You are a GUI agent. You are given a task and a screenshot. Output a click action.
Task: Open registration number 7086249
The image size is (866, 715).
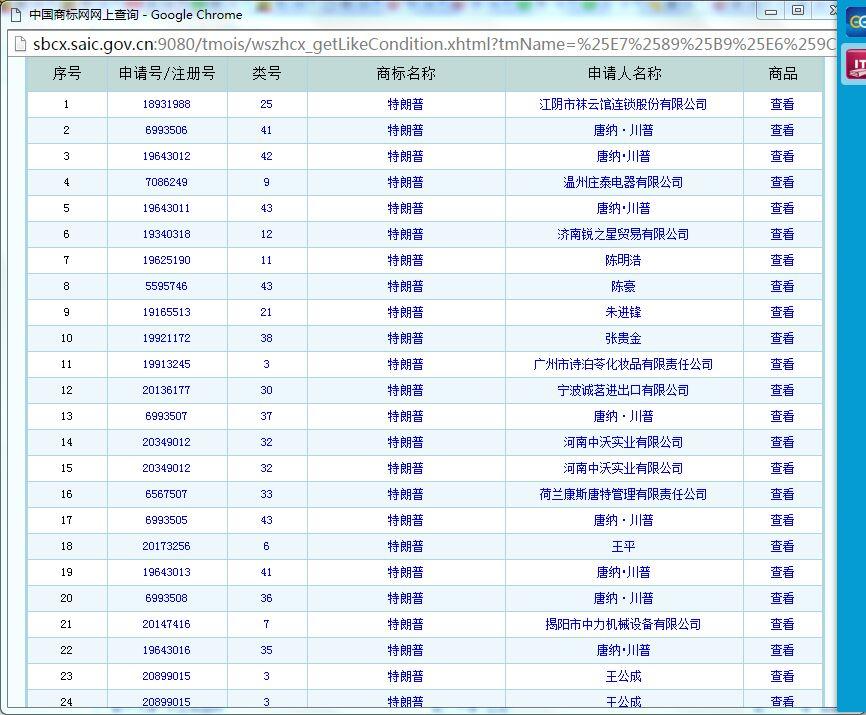coord(166,182)
